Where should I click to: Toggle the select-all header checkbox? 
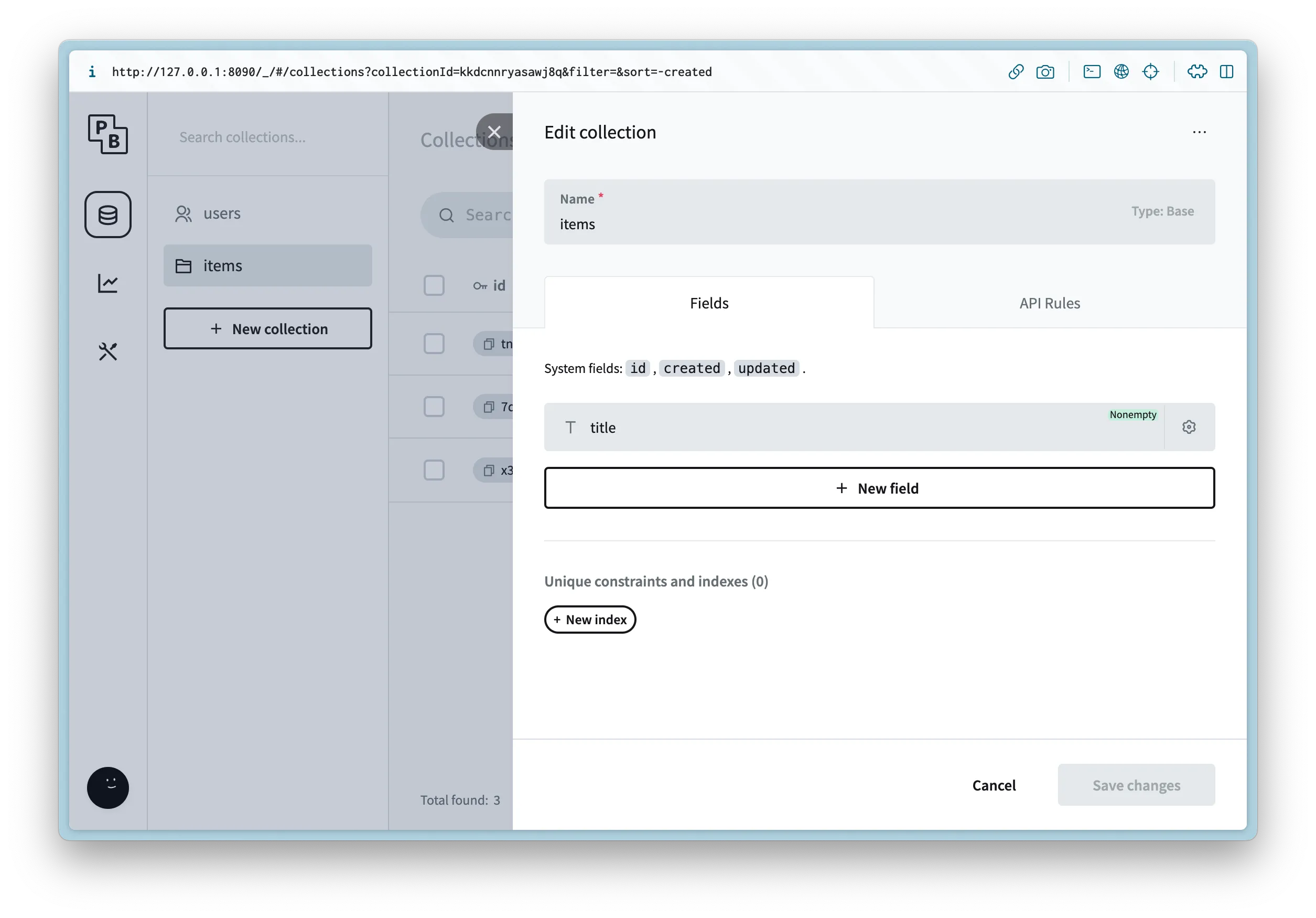point(434,285)
